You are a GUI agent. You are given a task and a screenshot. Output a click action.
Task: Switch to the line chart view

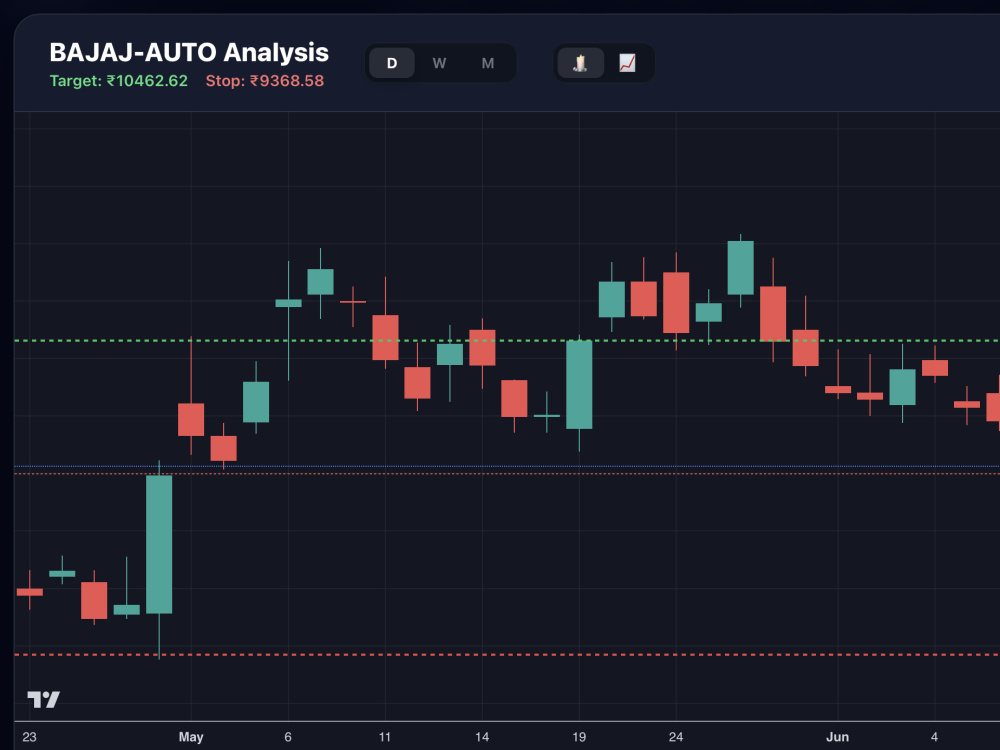(628, 63)
